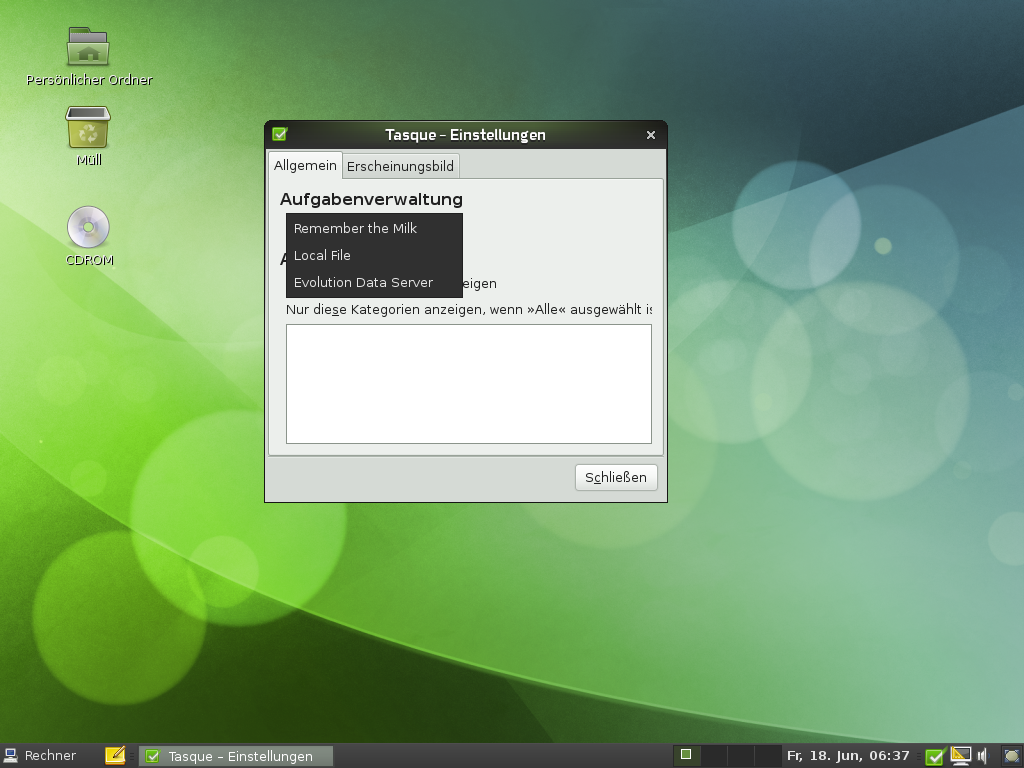The width and height of the screenshot is (1024, 768).
Task: Open the Rechner menu in the panel
Action: pos(40,756)
